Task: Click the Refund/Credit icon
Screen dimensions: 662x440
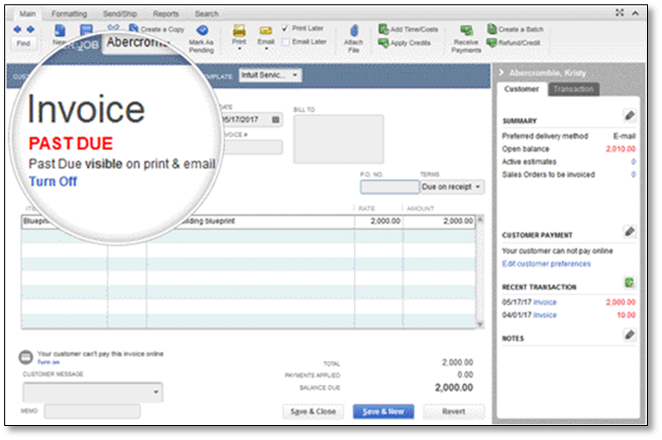Action: (x=491, y=43)
